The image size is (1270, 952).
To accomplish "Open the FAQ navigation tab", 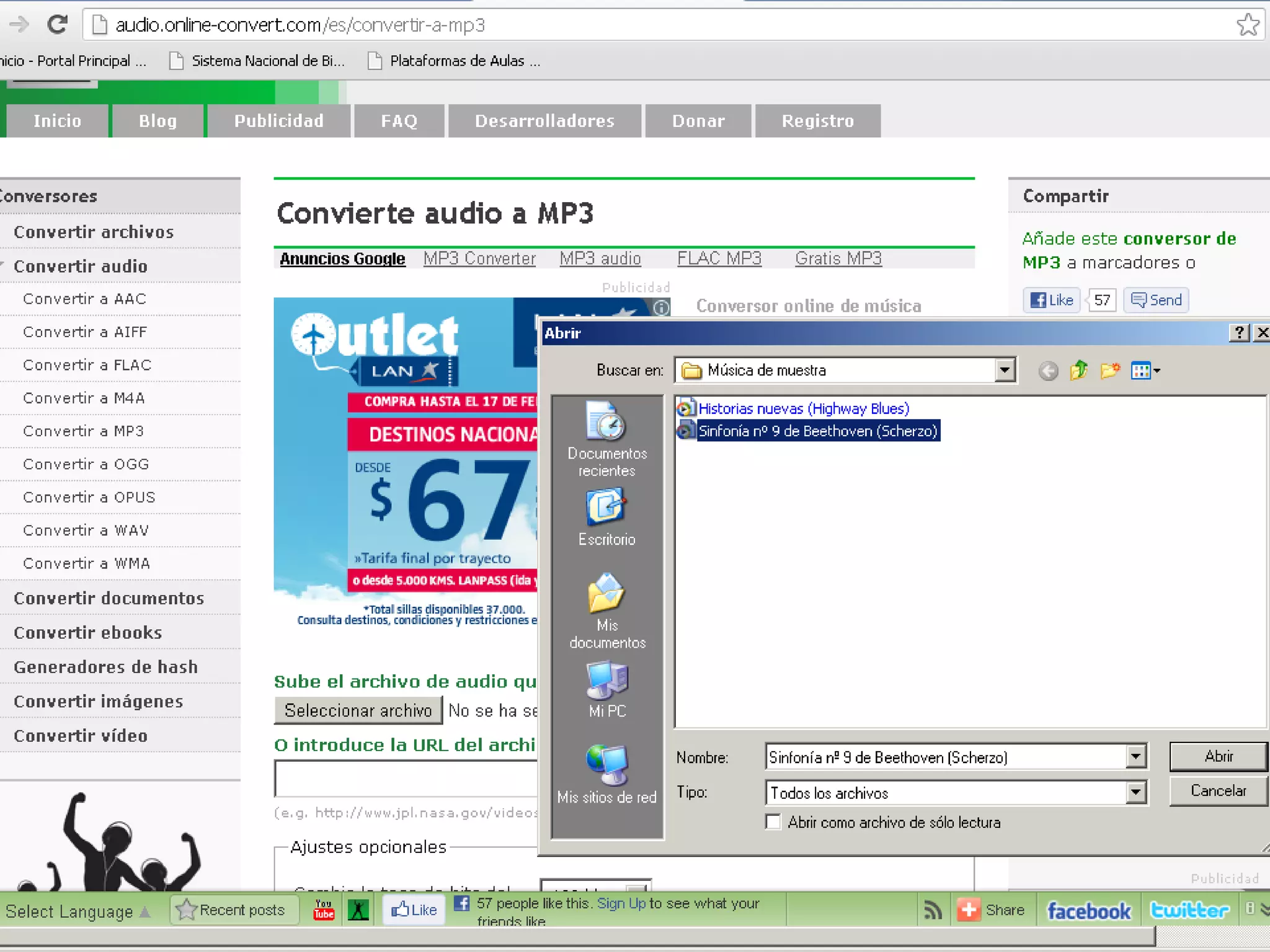I will point(399,120).
